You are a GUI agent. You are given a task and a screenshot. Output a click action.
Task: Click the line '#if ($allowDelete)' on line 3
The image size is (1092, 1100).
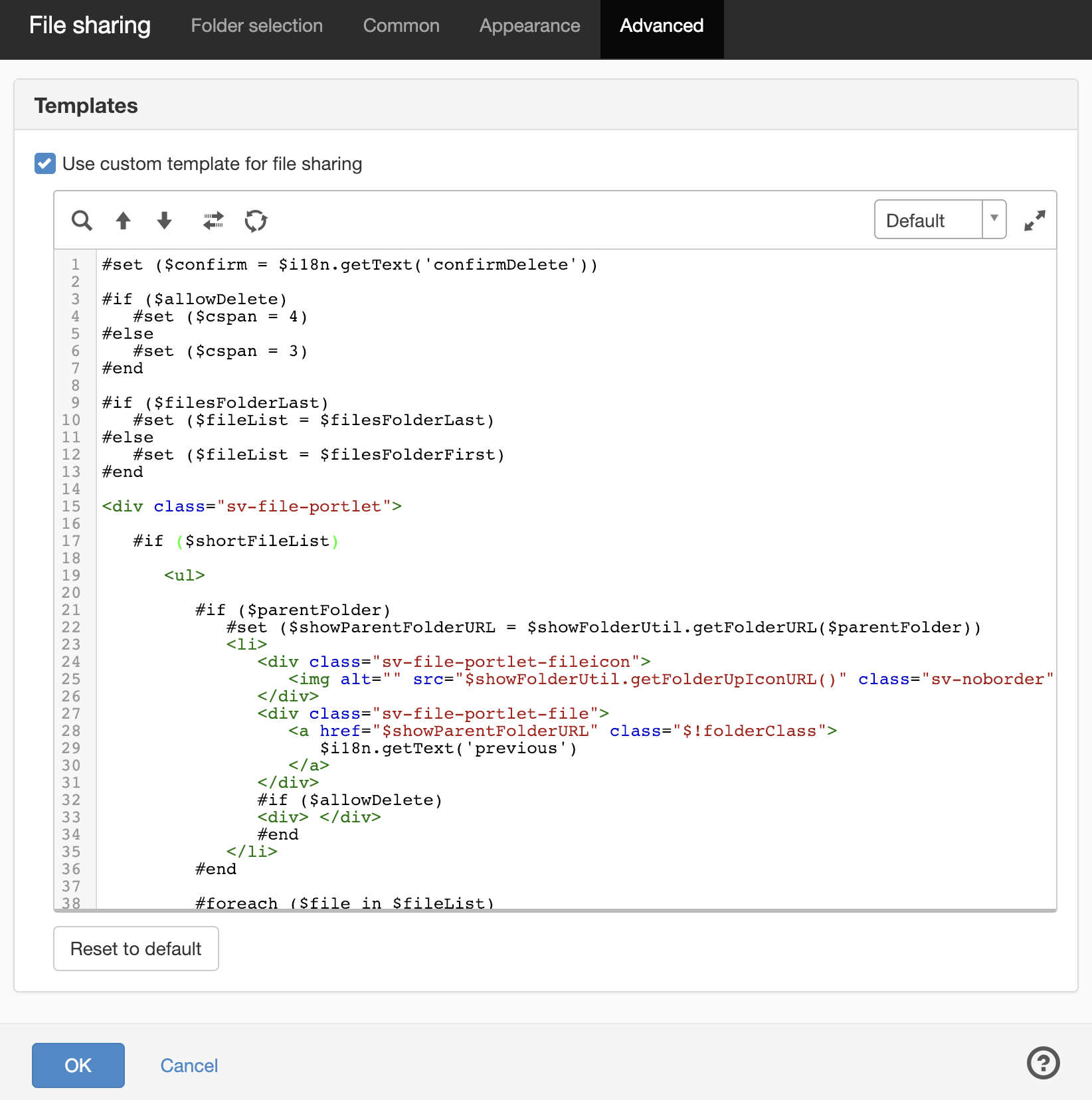[194, 299]
